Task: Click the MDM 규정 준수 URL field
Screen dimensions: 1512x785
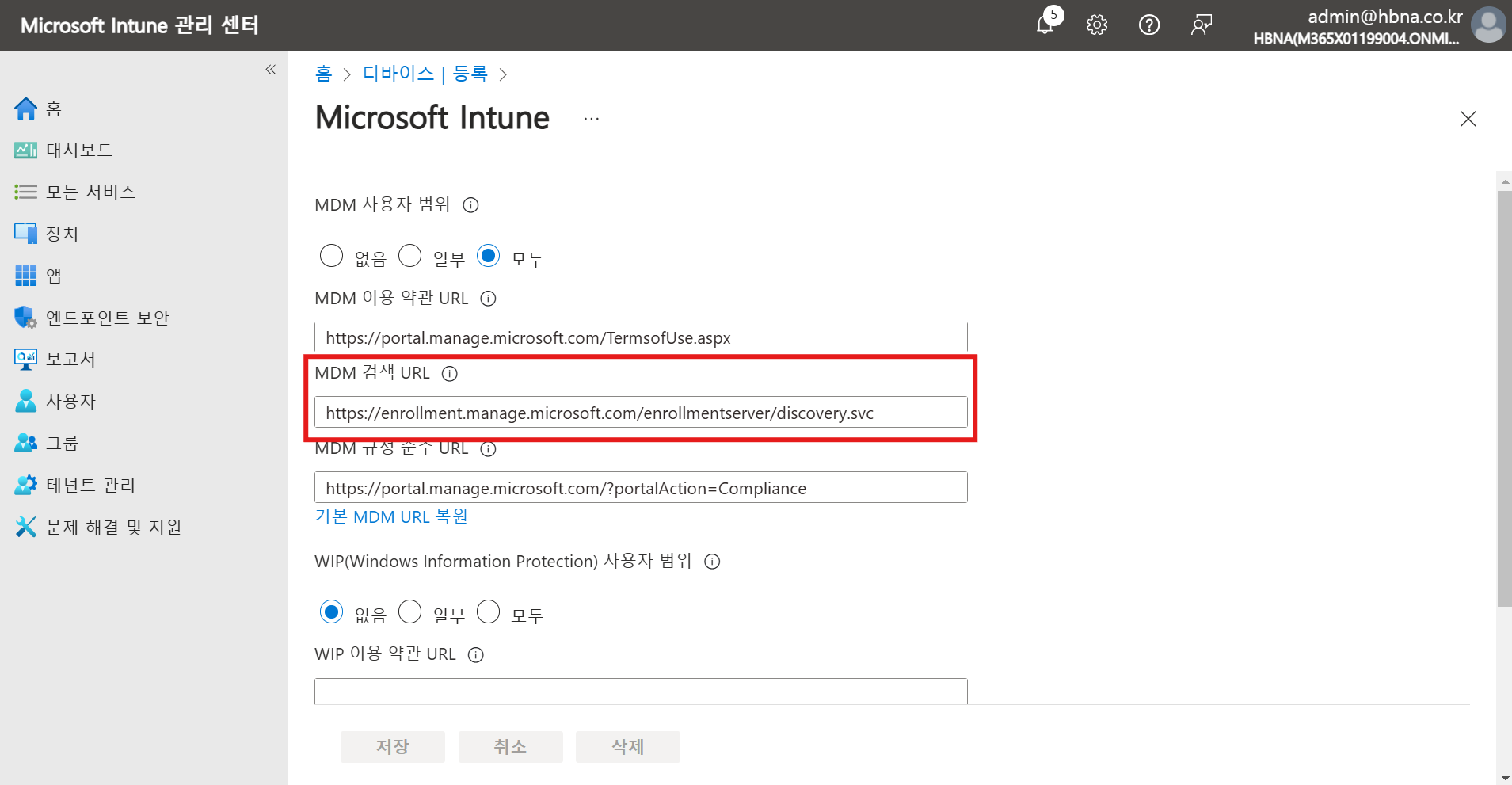Action: point(641,487)
